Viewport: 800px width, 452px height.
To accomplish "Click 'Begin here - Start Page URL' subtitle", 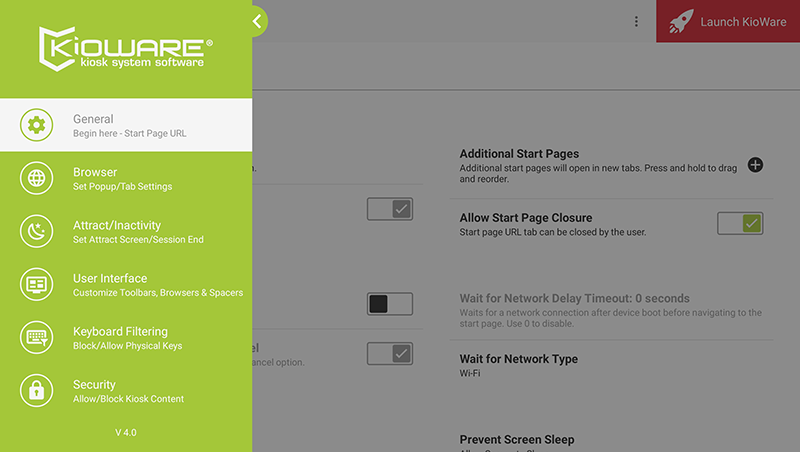I will coord(130,134).
